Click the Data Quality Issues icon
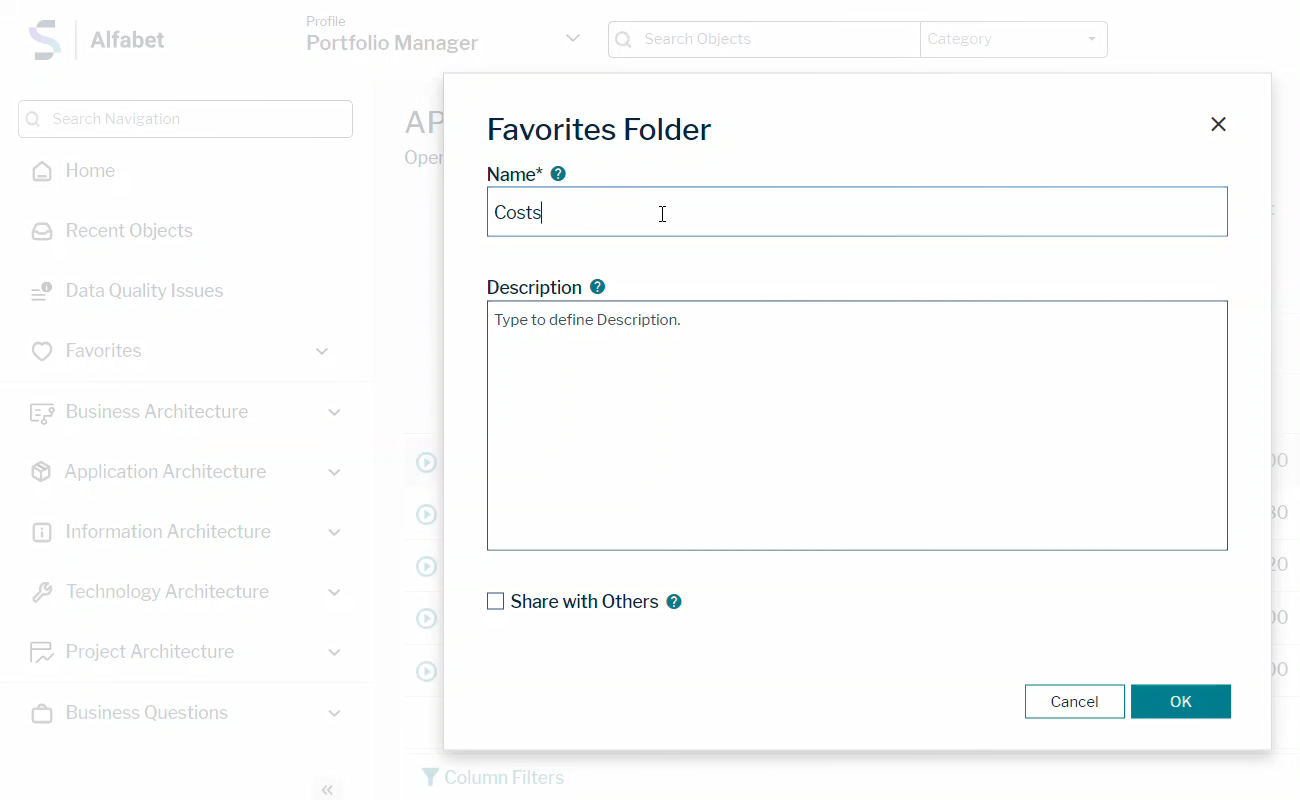The image size is (1300, 800). pos(41,290)
